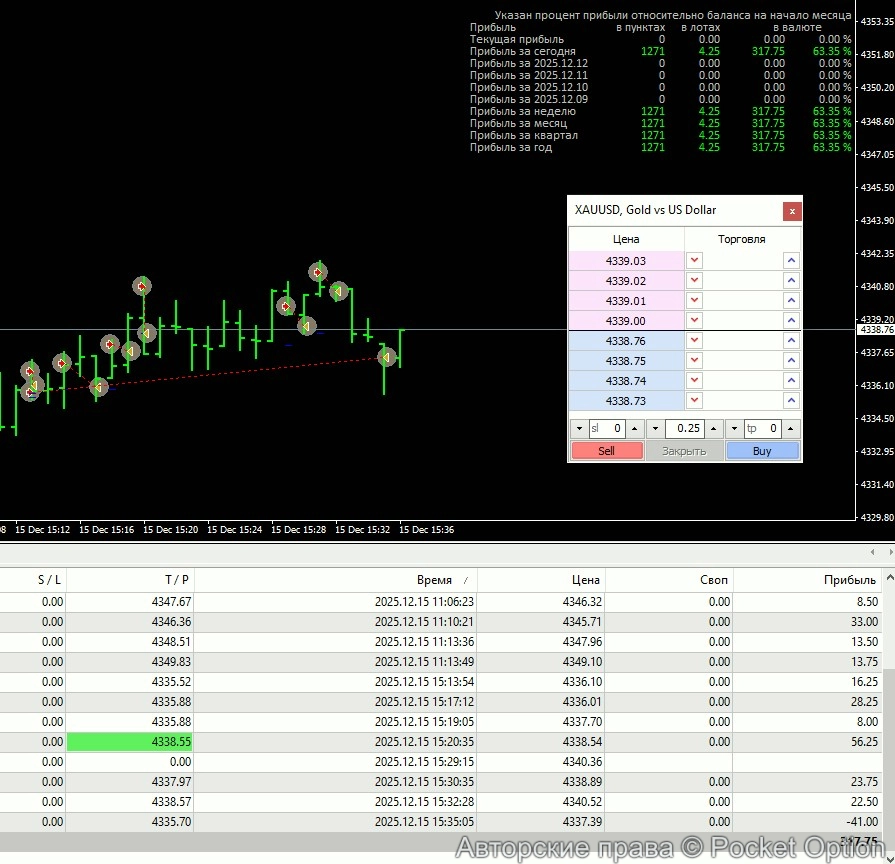
Task: Decrease the sl stop loss value
Action: [578, 429]
